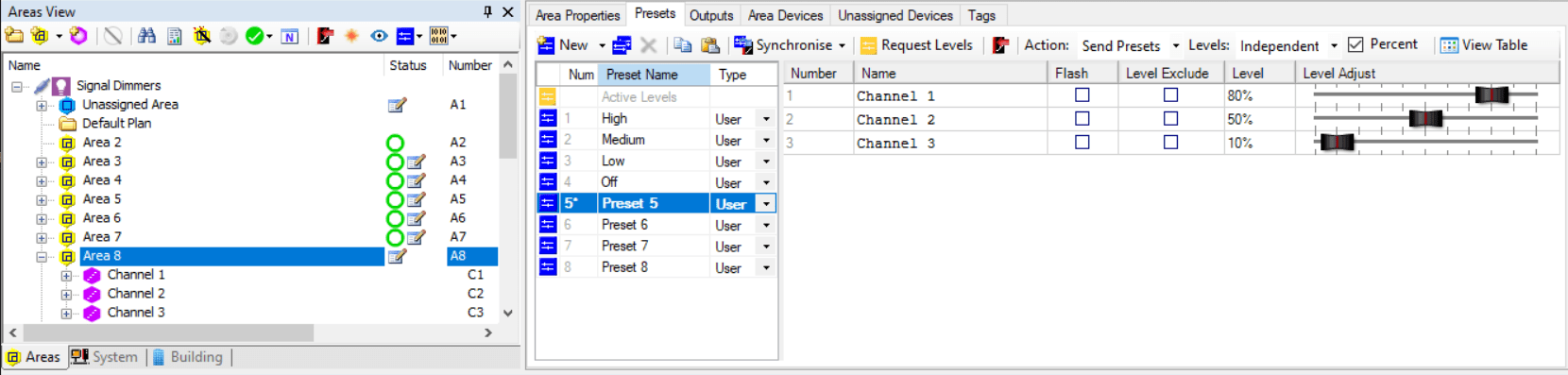The width and height of the screenshot is (1568, 375).
Task: Toggle Flash checkbox for Channel 1
Action: [x=1082, y=95]
